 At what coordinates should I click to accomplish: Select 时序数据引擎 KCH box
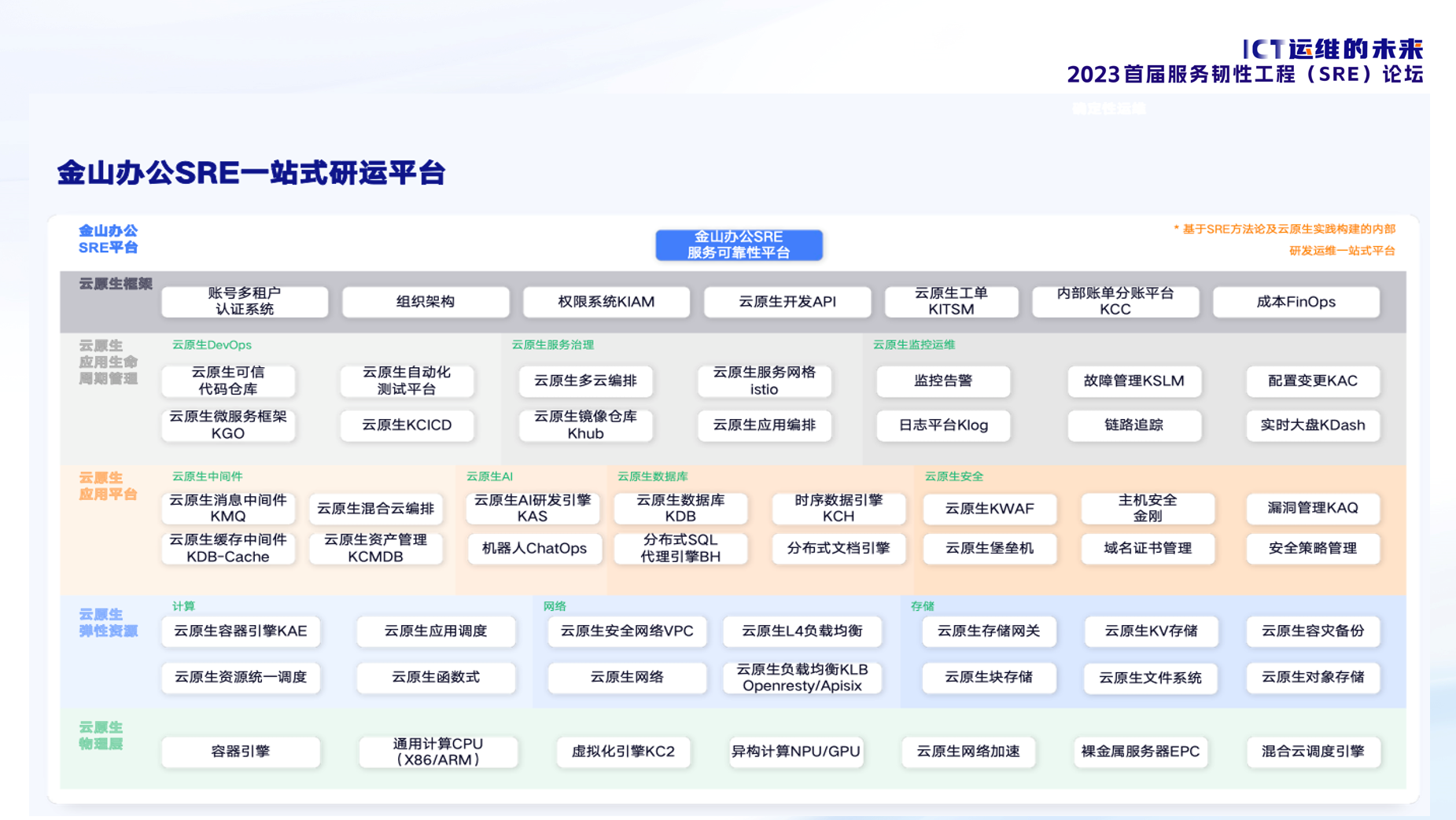pos(839,508)
